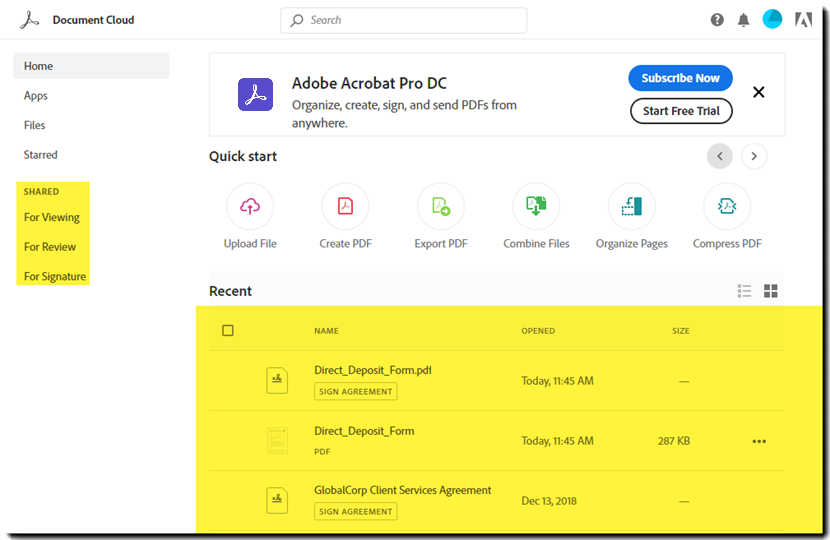Click the Compress PDF icon
Screen dimensions: 830x540
point(727,206)
